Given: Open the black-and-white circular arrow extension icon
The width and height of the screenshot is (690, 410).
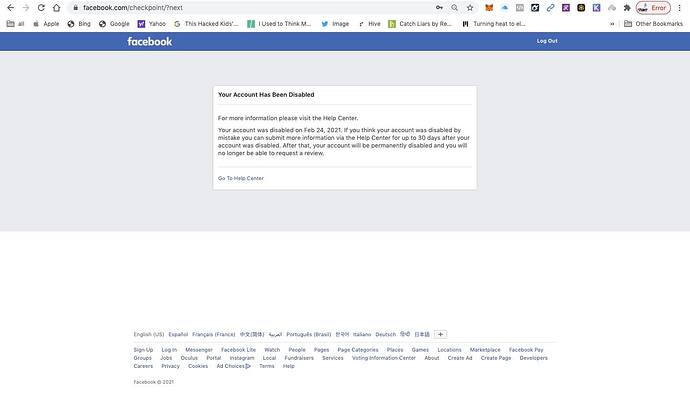Looking at the screenshot, I should [535, 8].
